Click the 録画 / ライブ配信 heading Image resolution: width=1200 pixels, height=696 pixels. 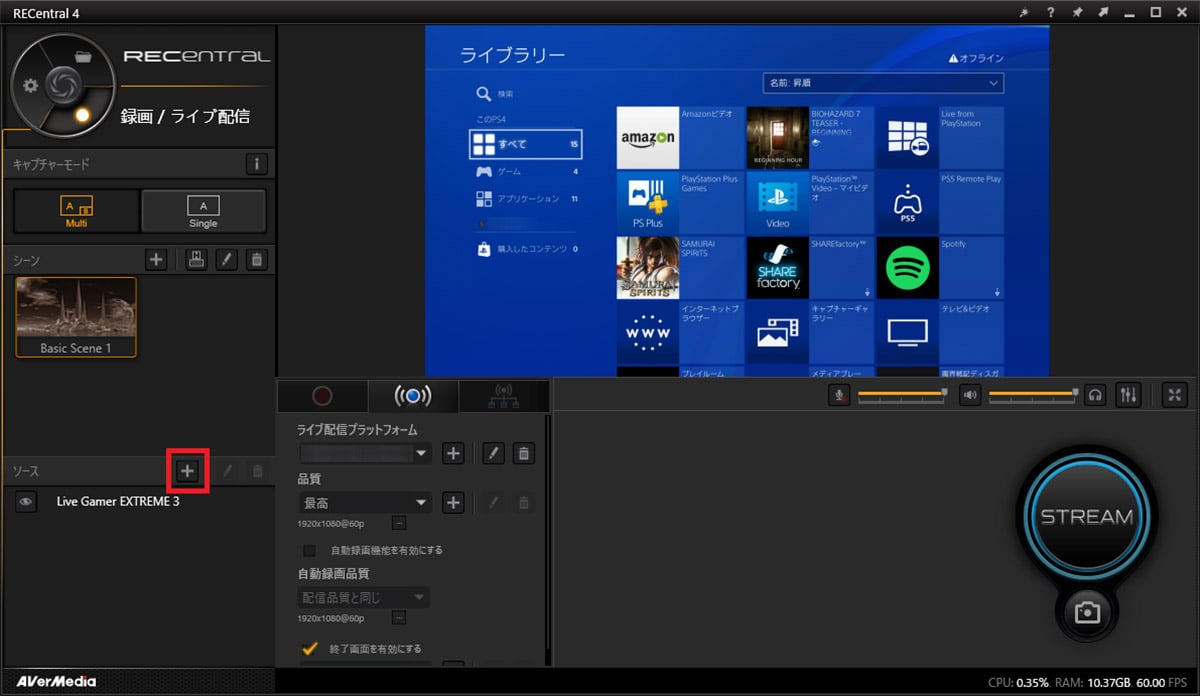pos(185,116)
